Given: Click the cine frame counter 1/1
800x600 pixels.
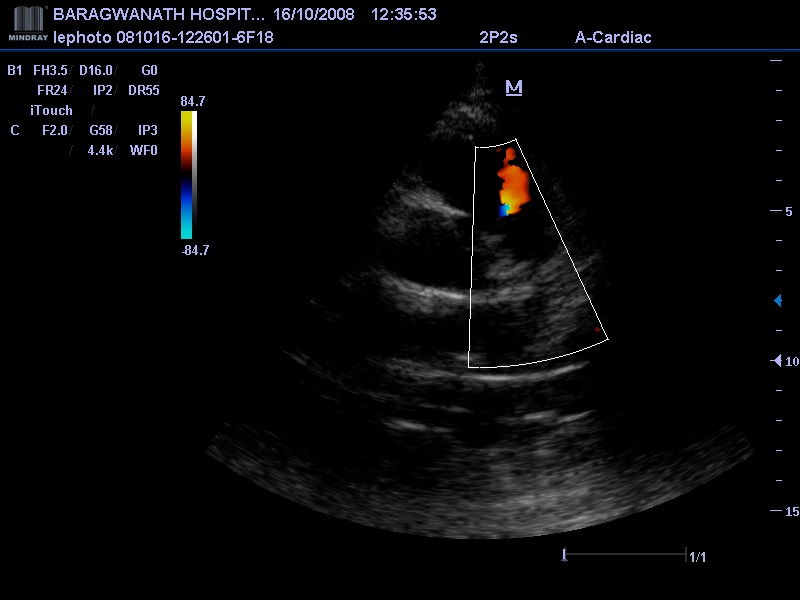Looking at the screenshot, I should [697, 557].
